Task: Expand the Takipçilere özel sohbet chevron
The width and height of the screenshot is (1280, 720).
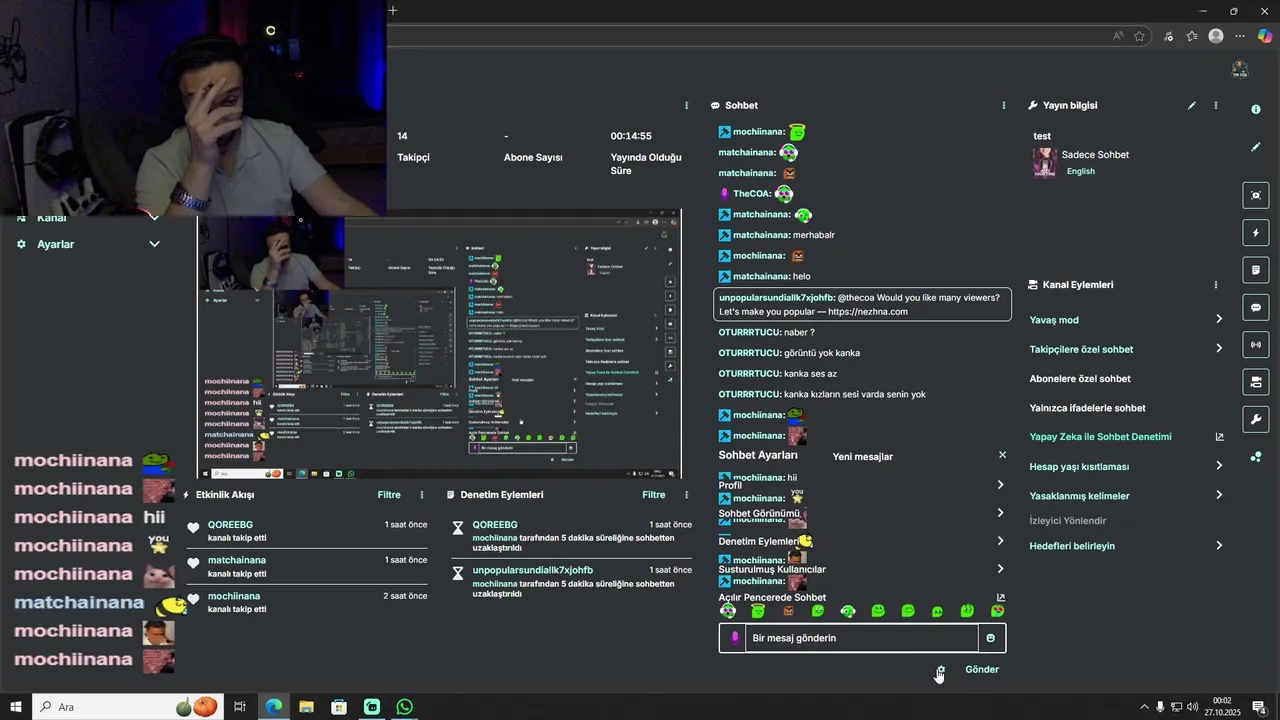Action: 1219,348
